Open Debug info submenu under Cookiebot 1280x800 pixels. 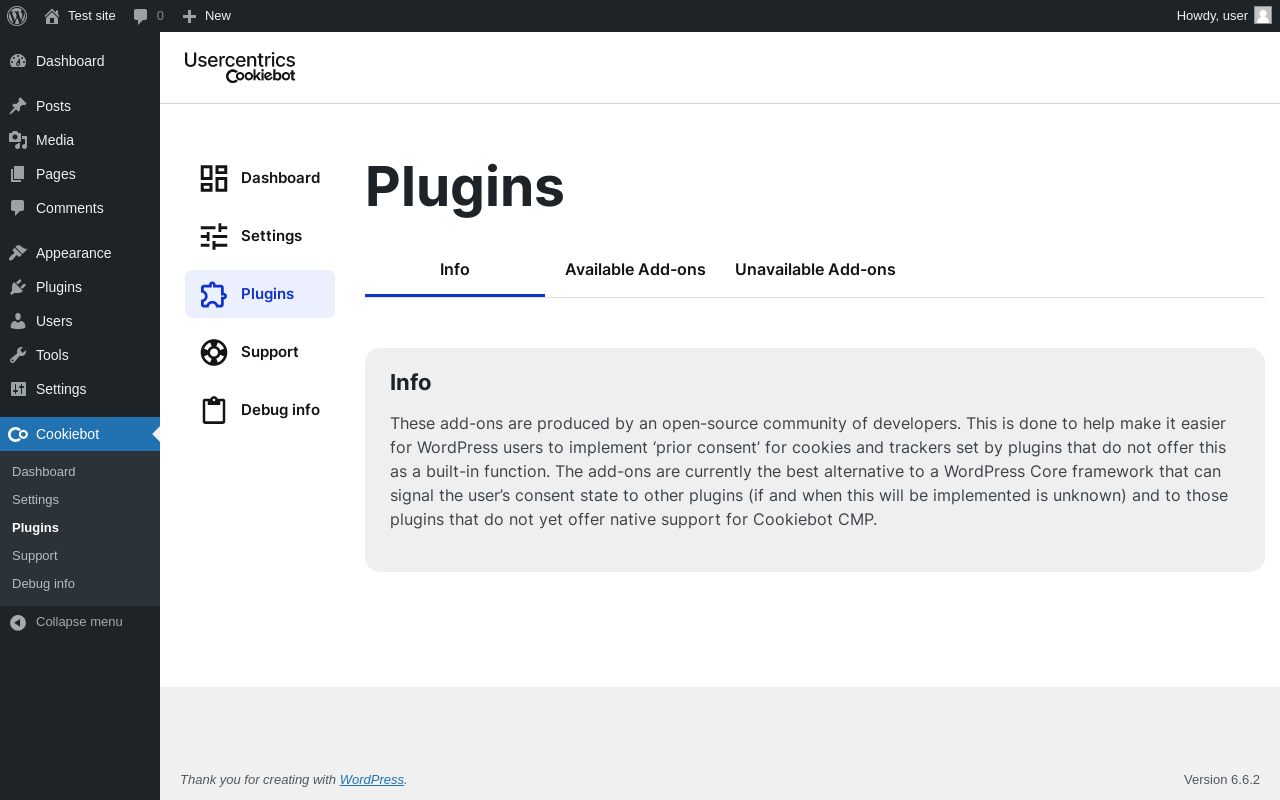tap(43, 584)
